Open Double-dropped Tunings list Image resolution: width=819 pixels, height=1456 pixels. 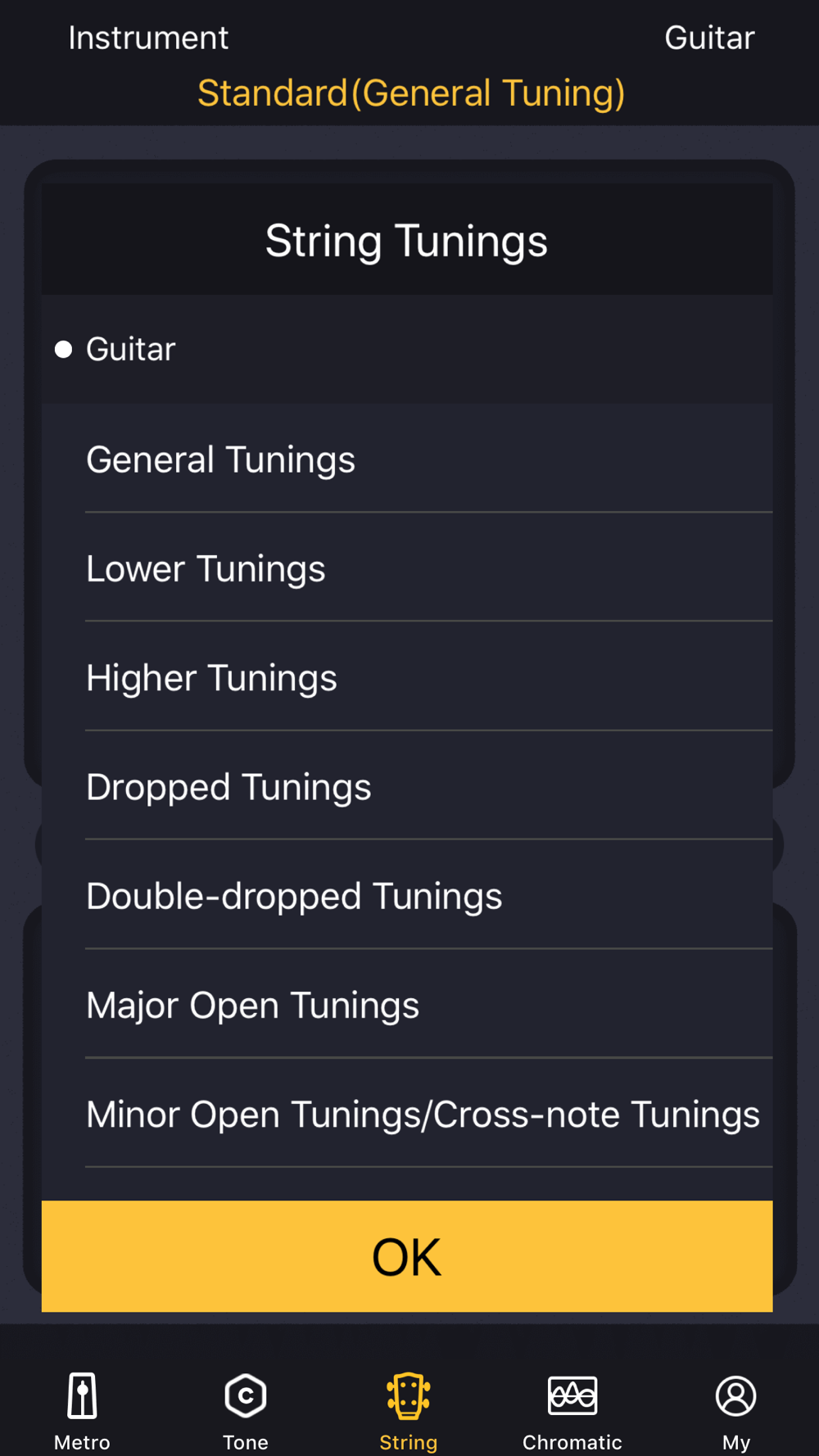(407, 896)
